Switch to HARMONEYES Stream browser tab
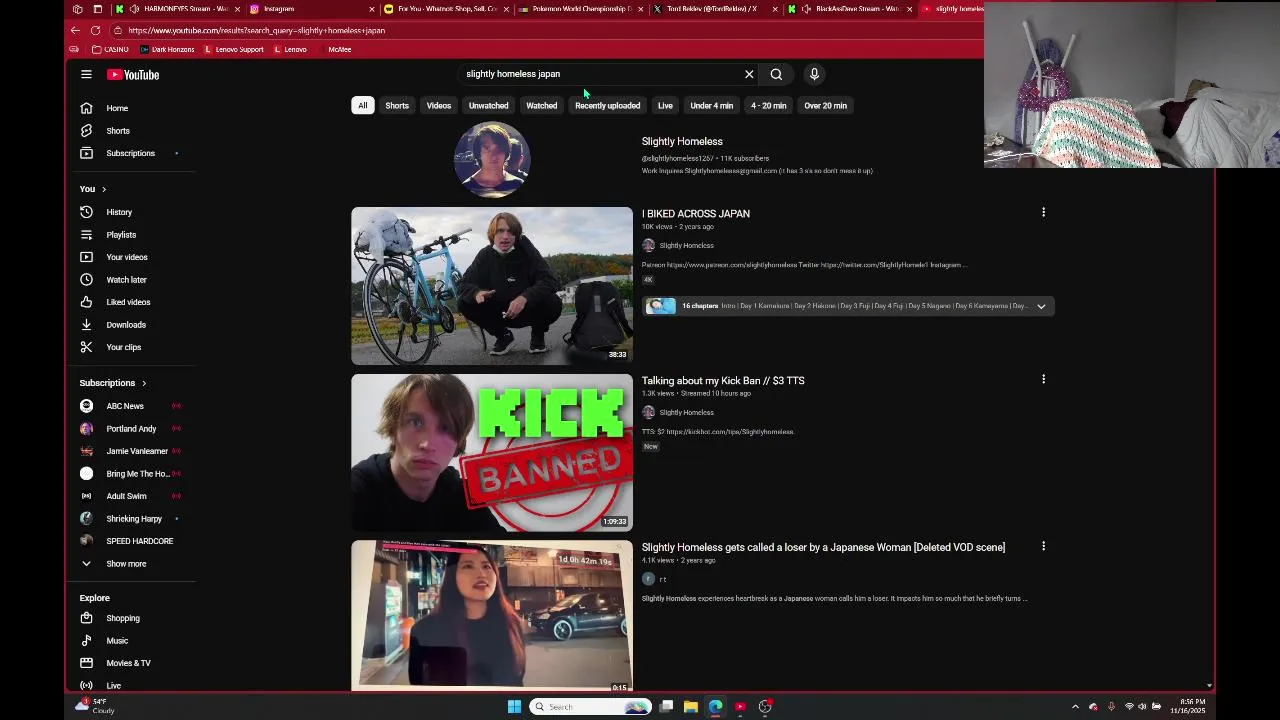The width and height of the screenshot is (1280, 720). click(x=178, y=9)
